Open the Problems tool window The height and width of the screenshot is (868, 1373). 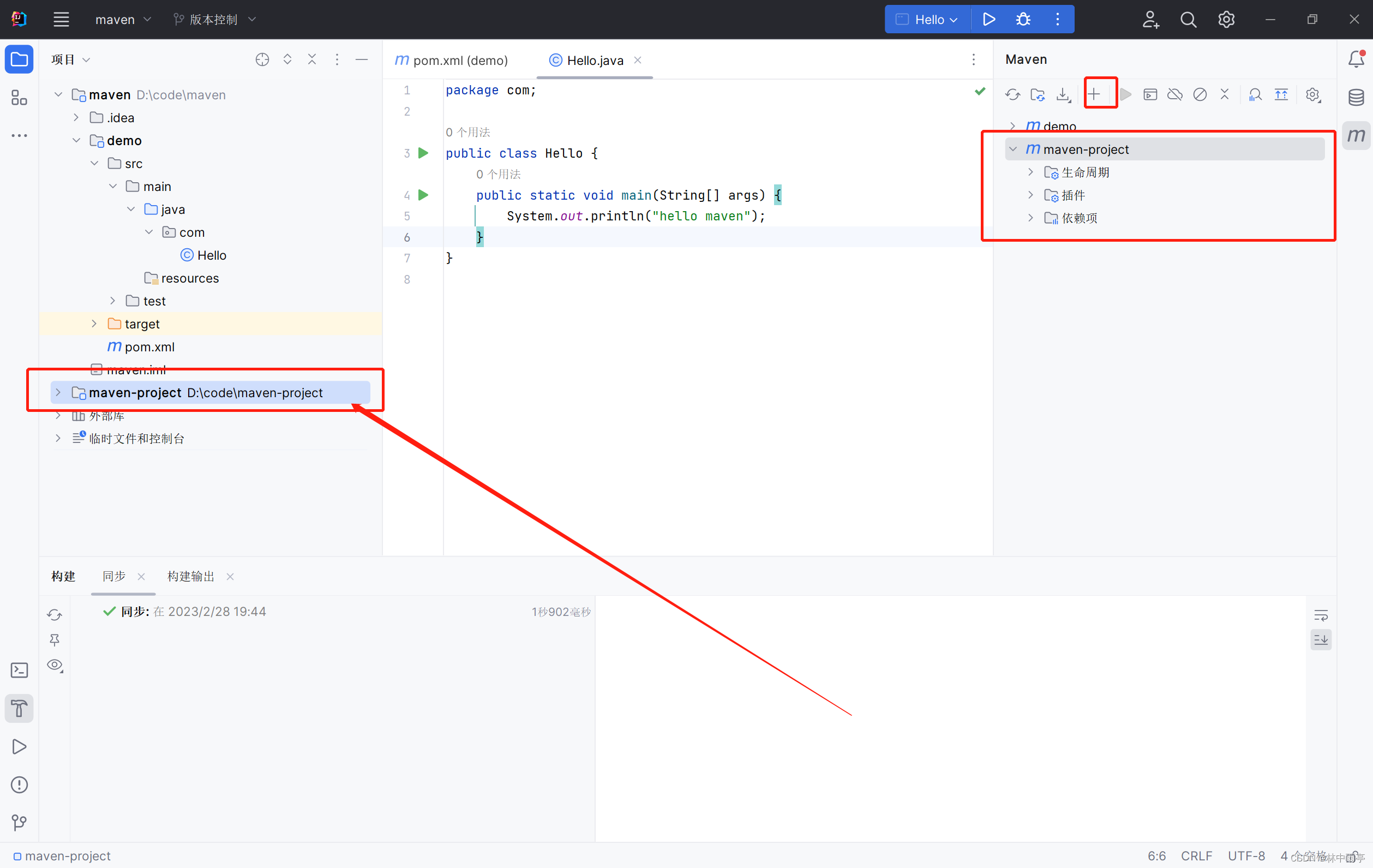(x=20, y=785)
